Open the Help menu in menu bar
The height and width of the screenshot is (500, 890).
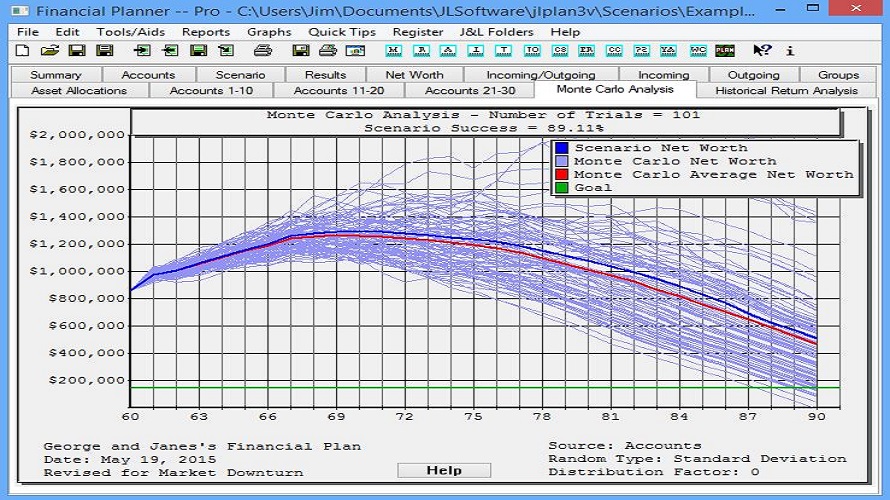coord(565,32)
